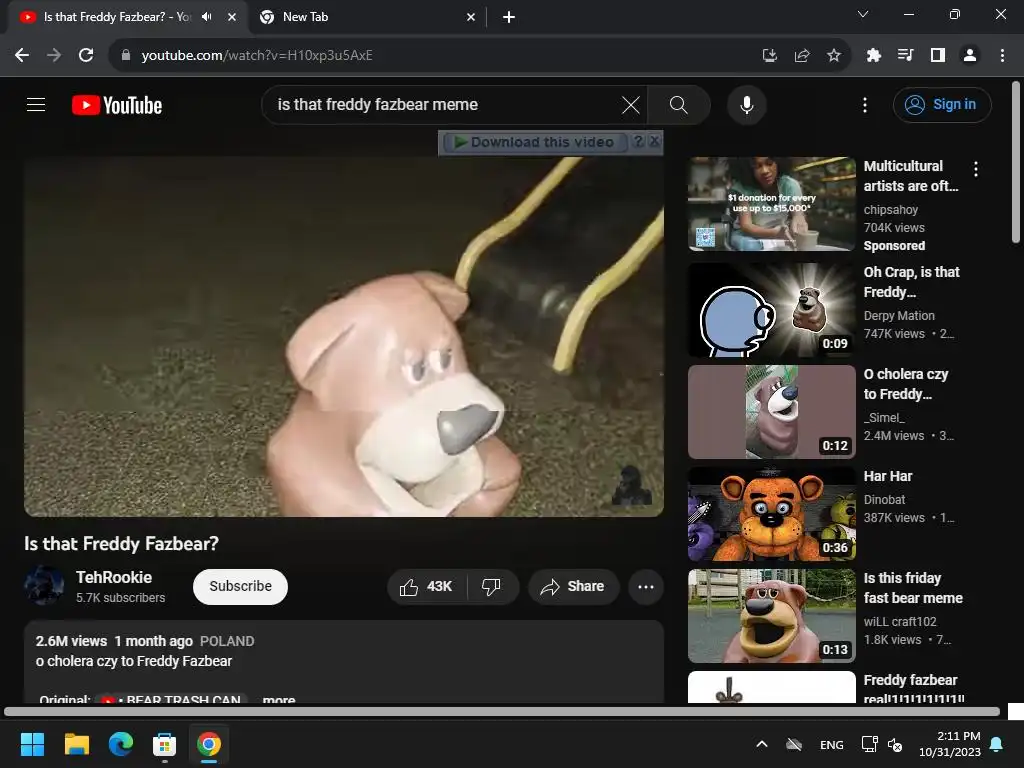Open the Chrome three-dot menu

click(1002, 56)
